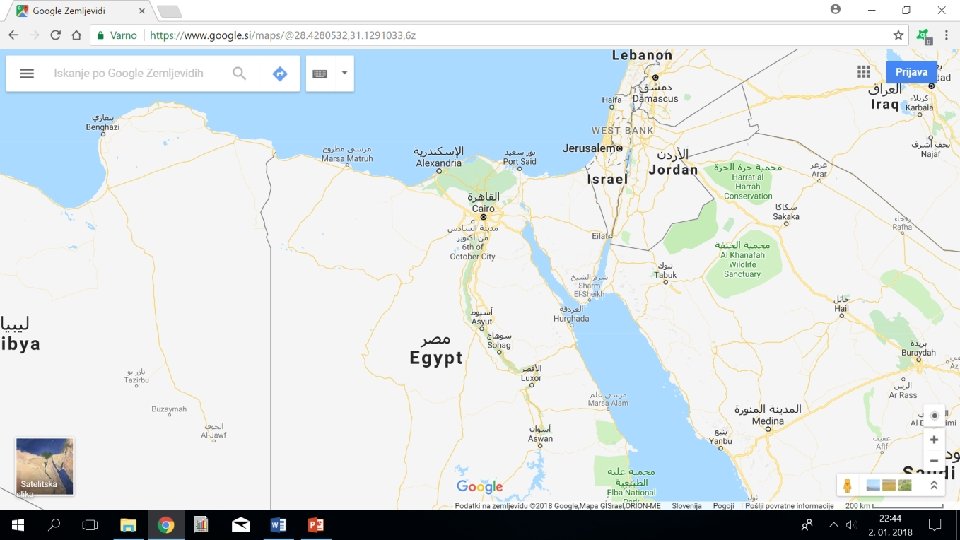Zoom in on the map
The height and width of the screenshot is (540, 960).
pos(934,440)
